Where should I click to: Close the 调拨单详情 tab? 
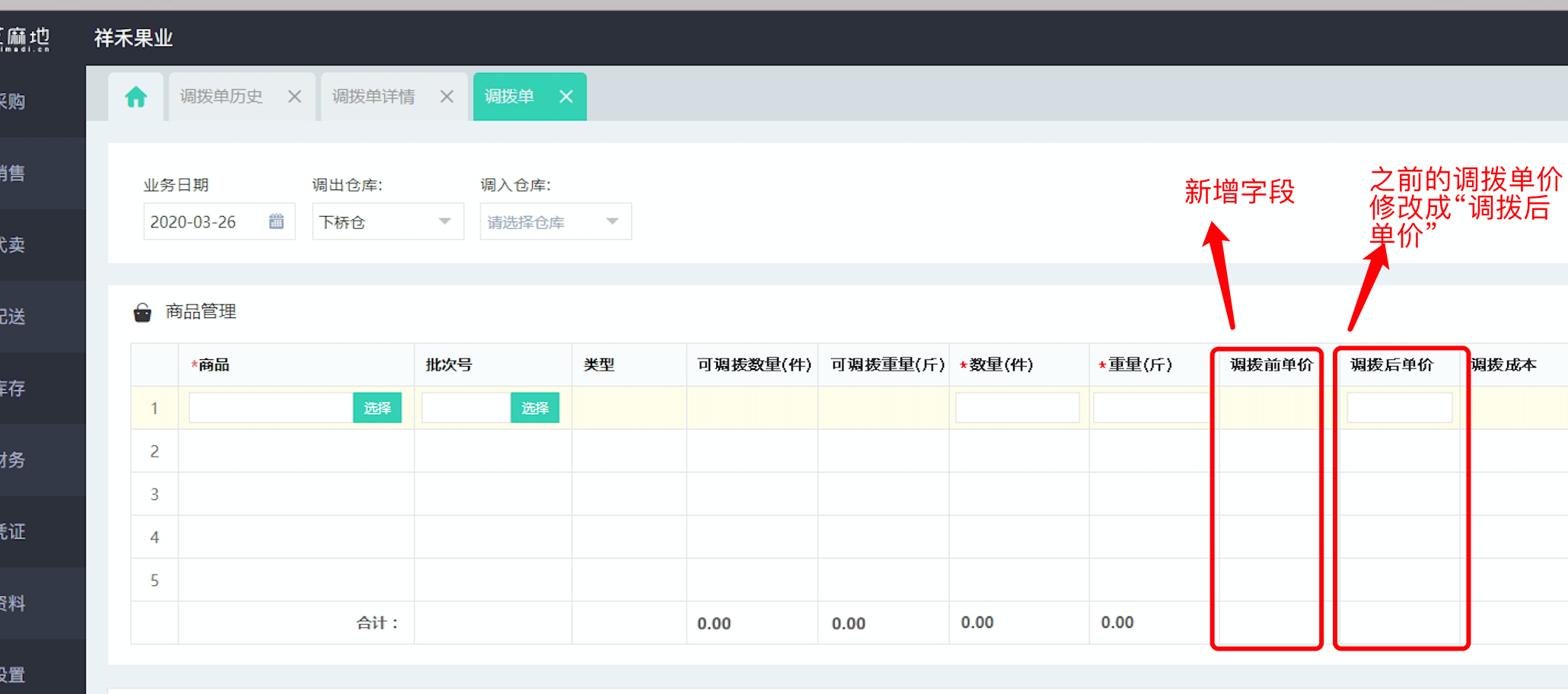(447, 97)
